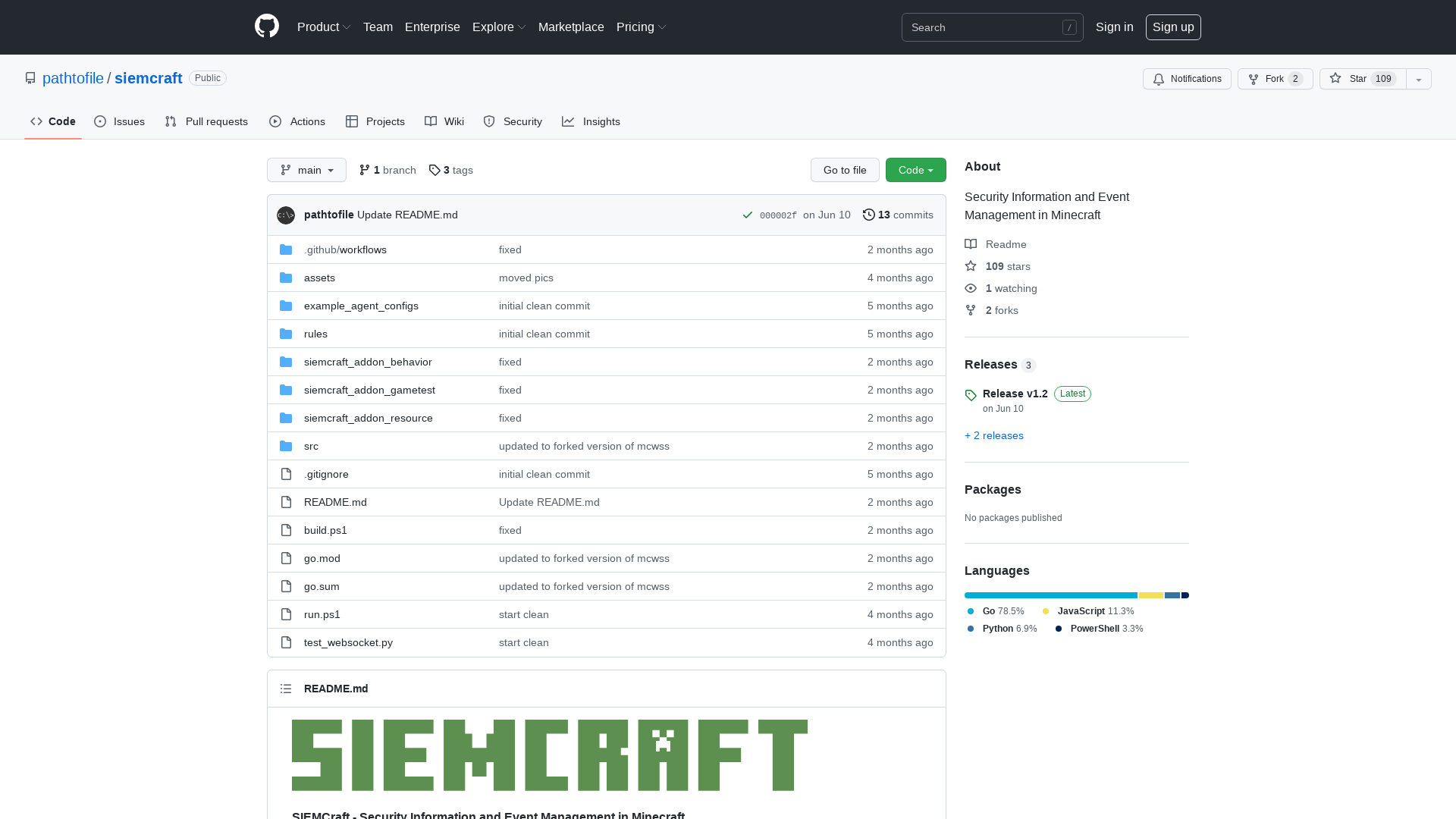Open the Marketplace menu item
Image resolution: width=1456 pixels, height=819 pixels.
click(571, 27)
